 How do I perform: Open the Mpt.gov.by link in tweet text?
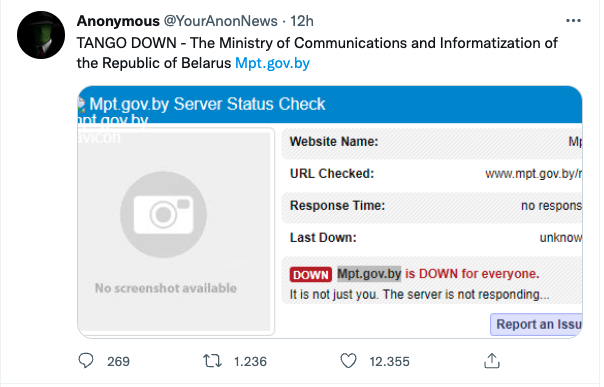pyautogui.click(x=272, y=63)
